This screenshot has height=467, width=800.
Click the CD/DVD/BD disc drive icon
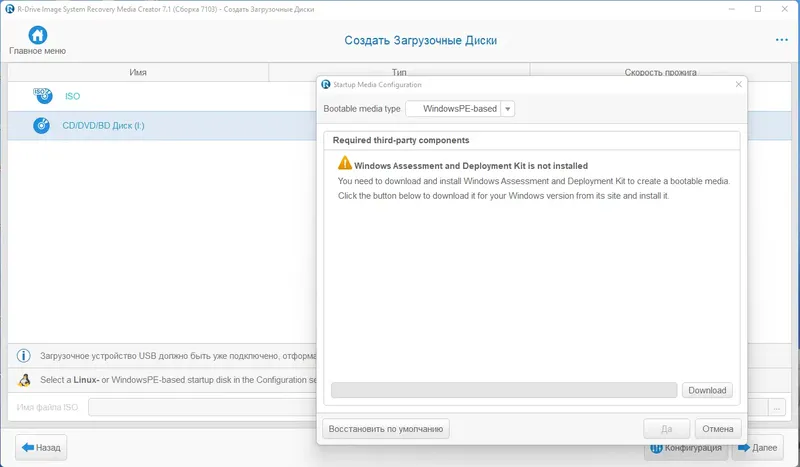pos(42,126)
